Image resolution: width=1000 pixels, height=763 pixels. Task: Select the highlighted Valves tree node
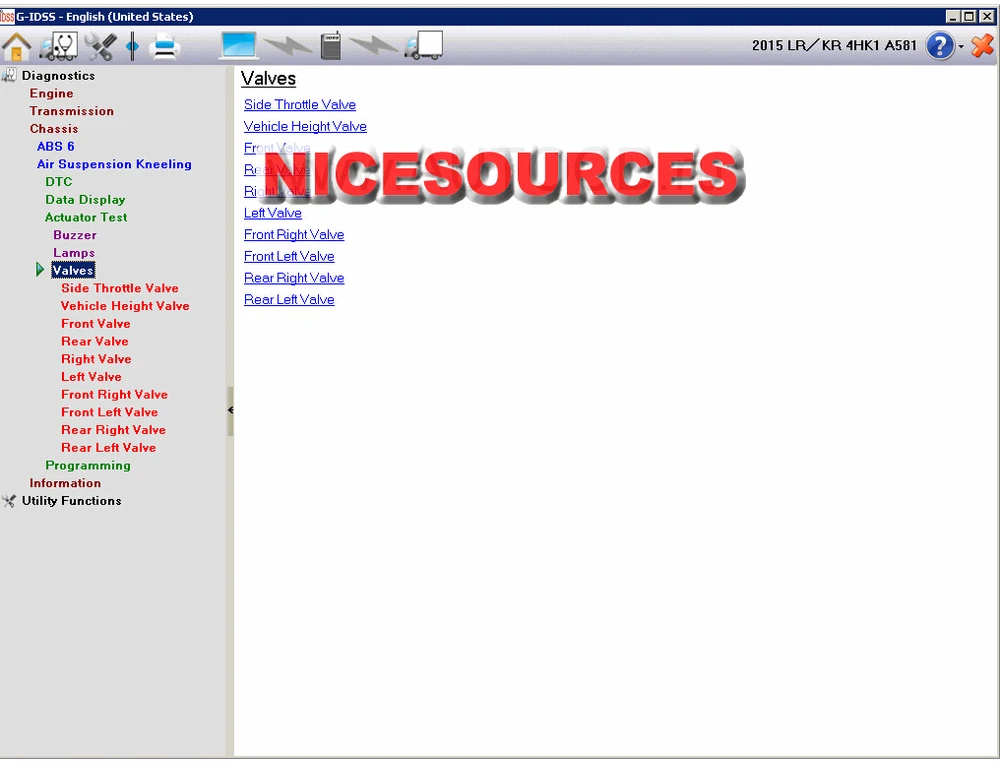tap(73, 270)
